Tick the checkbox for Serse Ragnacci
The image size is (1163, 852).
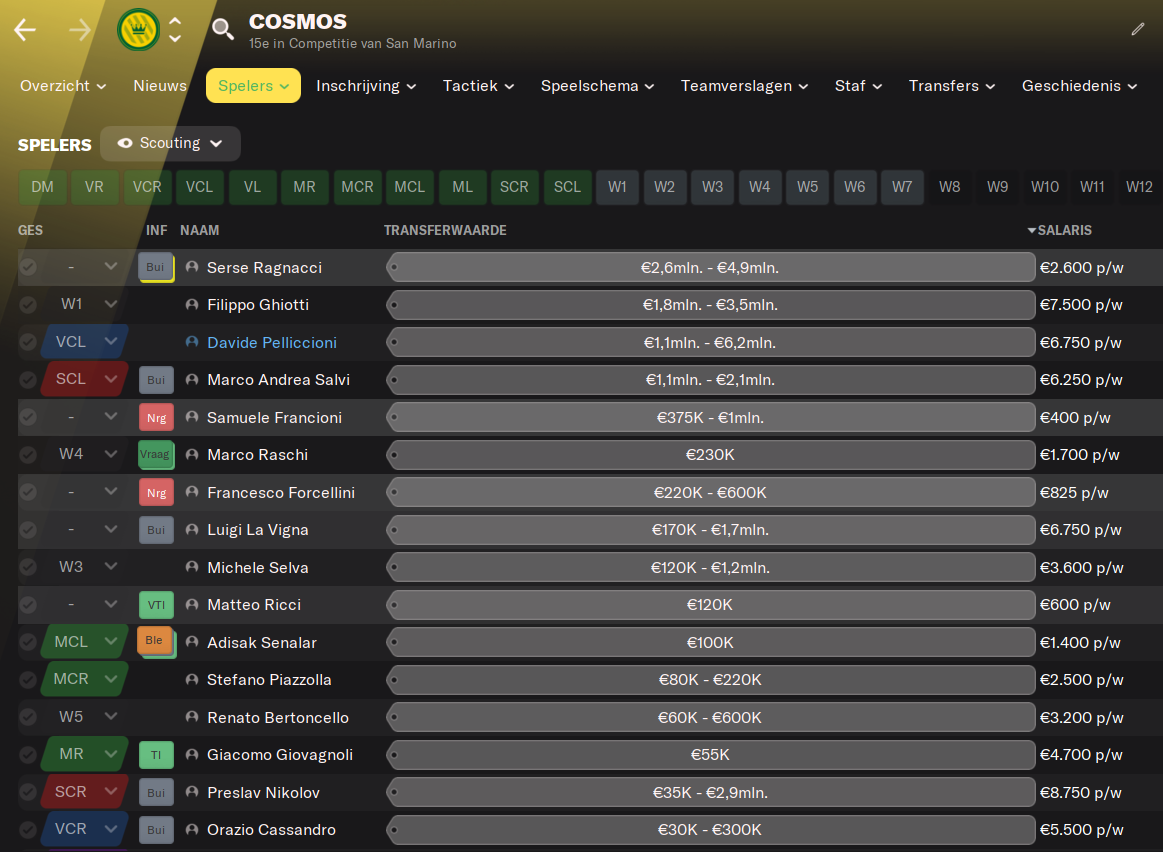click(28, 267)
